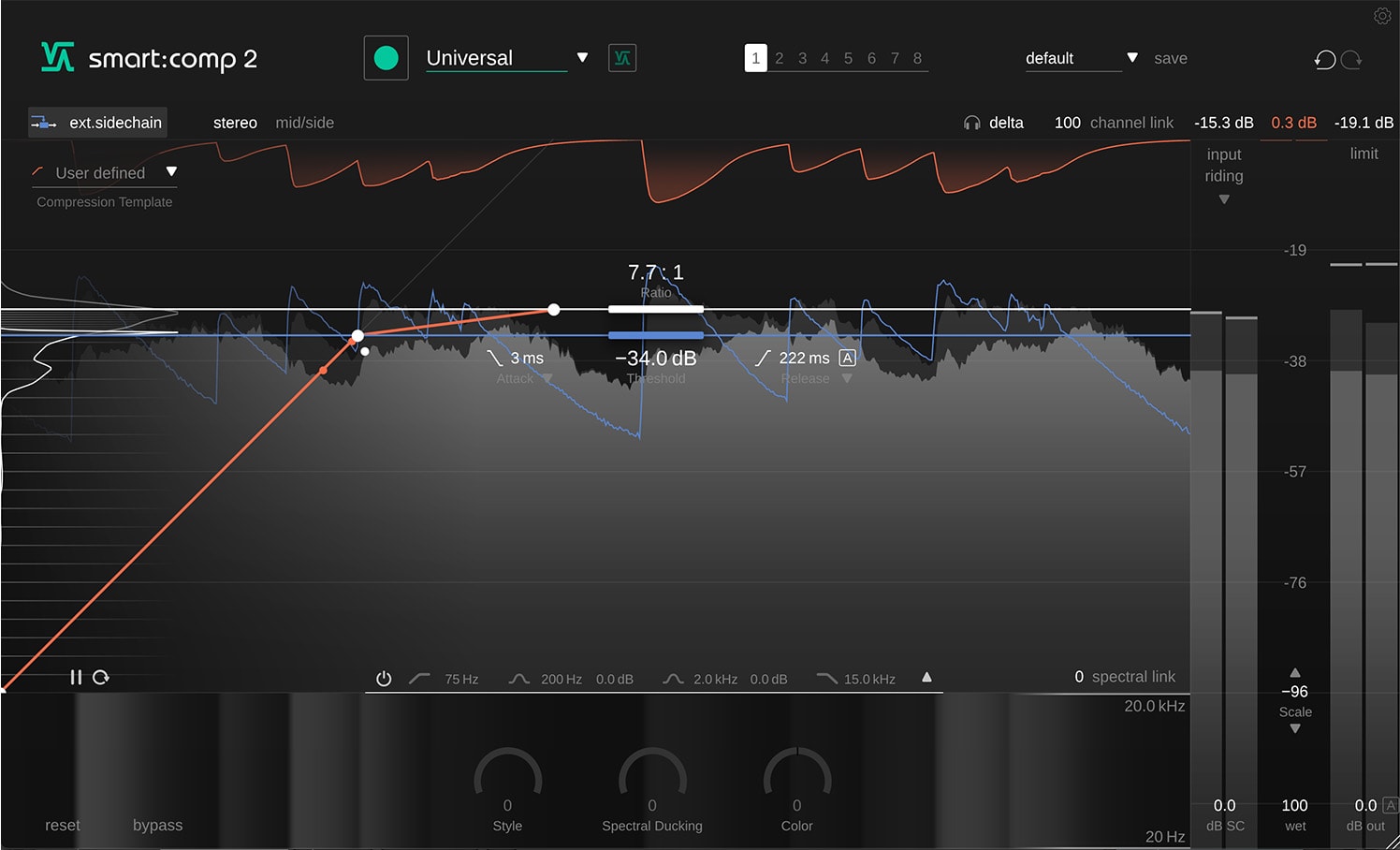Open the User defined compression template dropdown
Image resolution: width=1400 pixels, height=850 pixels.
click(x=171, y=172)
